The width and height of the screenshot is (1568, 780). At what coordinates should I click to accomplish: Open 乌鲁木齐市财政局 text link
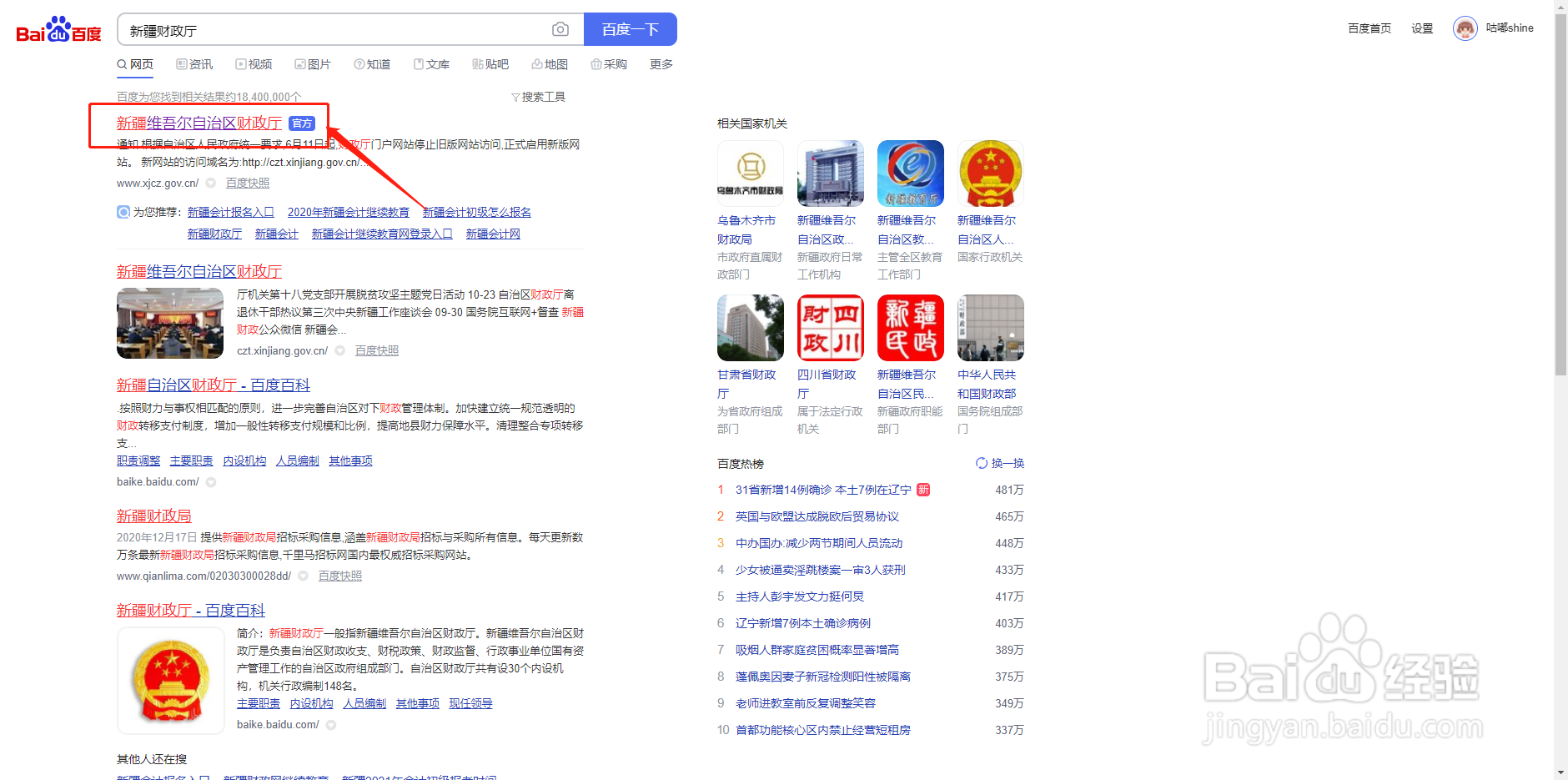click(x=746, y=229)
